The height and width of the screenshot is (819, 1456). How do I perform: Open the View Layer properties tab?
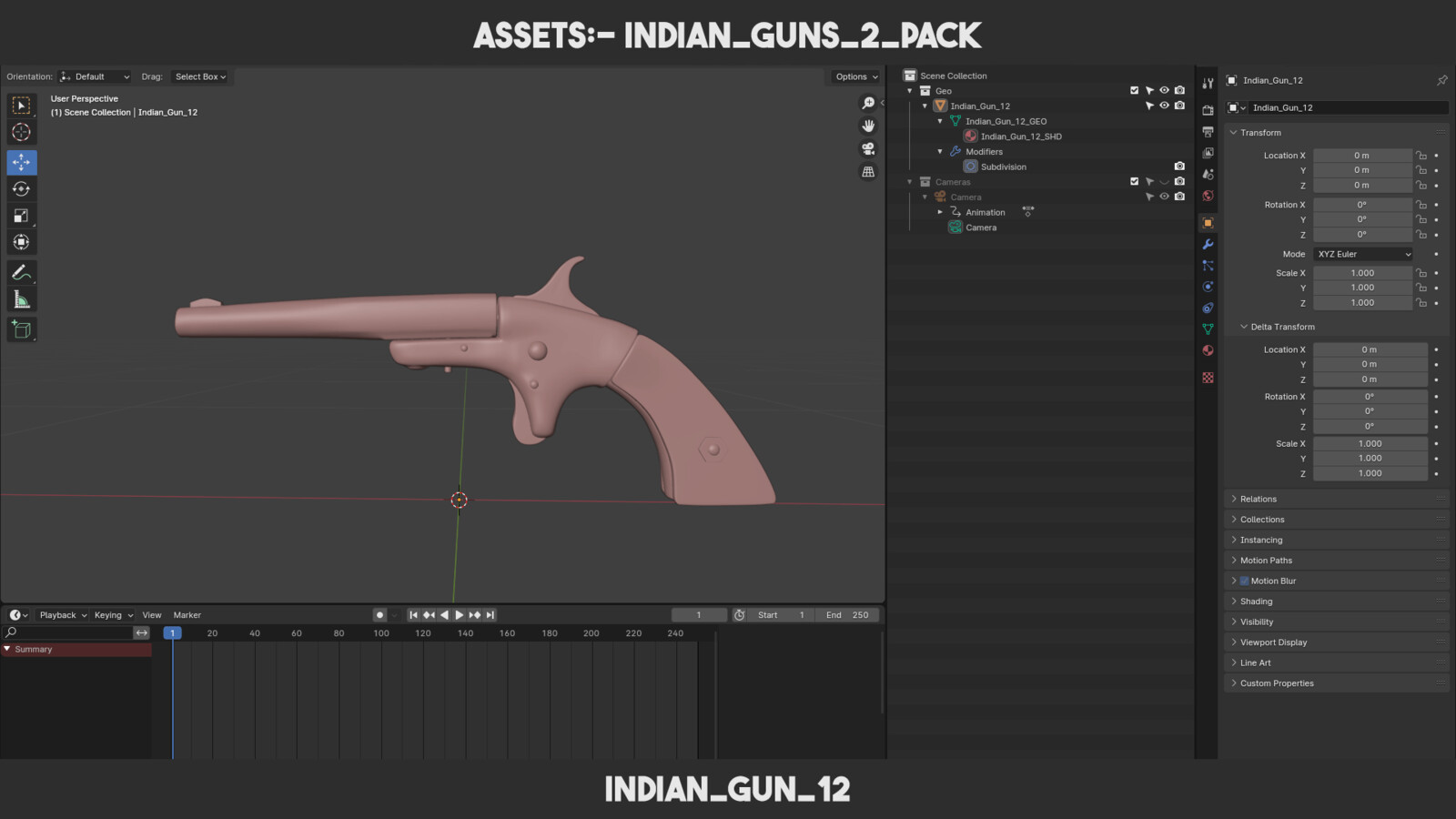click(x=1208, y=153)
